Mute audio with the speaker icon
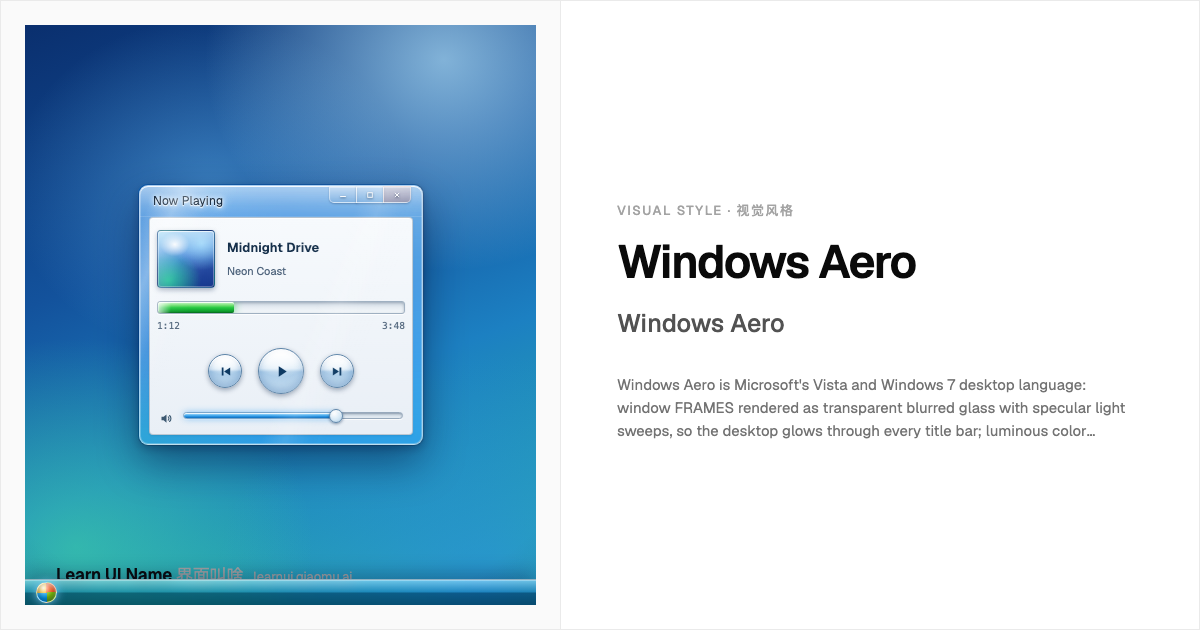The image size is (1200, 630). coord(166,418)
